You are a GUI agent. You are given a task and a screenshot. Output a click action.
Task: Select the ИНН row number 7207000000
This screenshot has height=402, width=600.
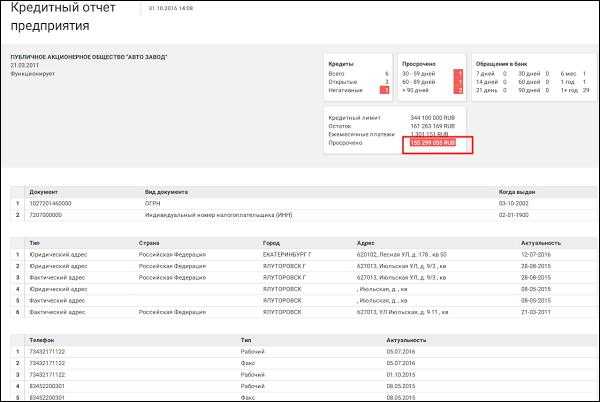coord(45,214)
